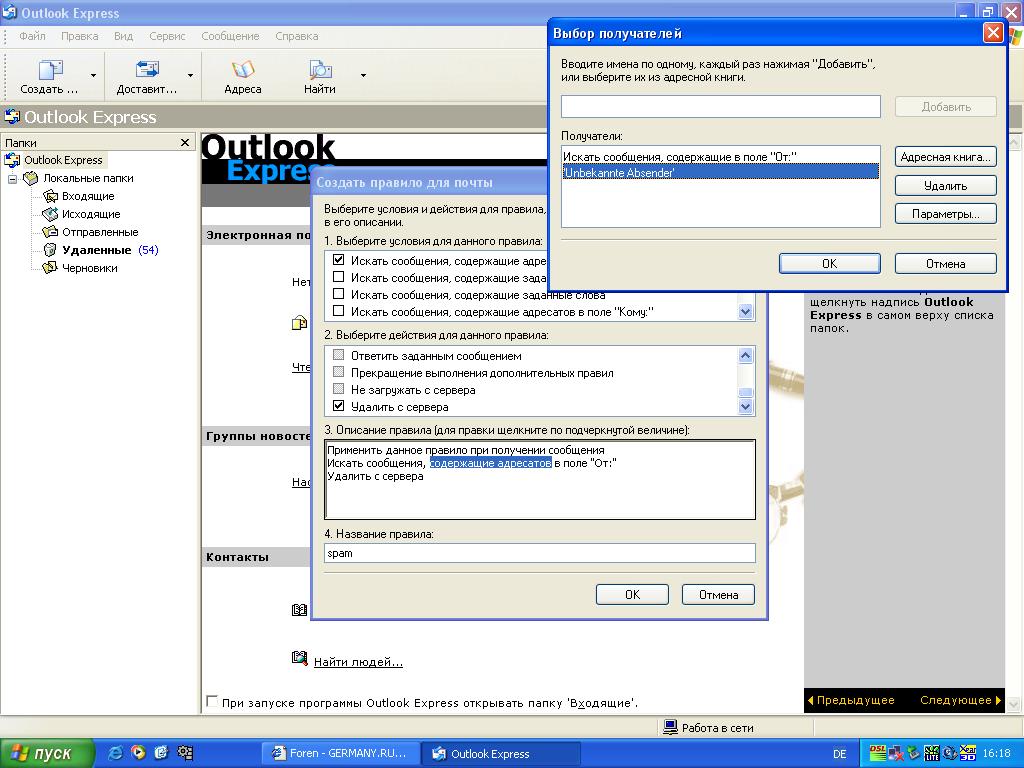Click the DE language indicator in taskbar

[x=839, y=754]
